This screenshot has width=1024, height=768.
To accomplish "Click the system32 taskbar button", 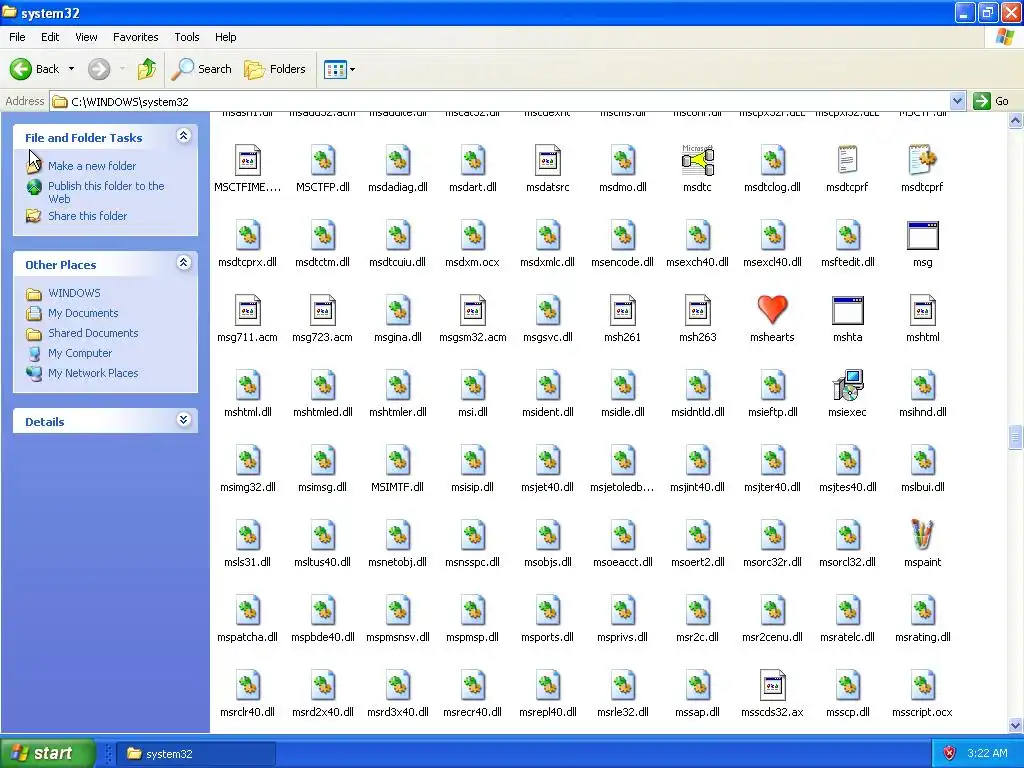I will click(x=196, y=754).
